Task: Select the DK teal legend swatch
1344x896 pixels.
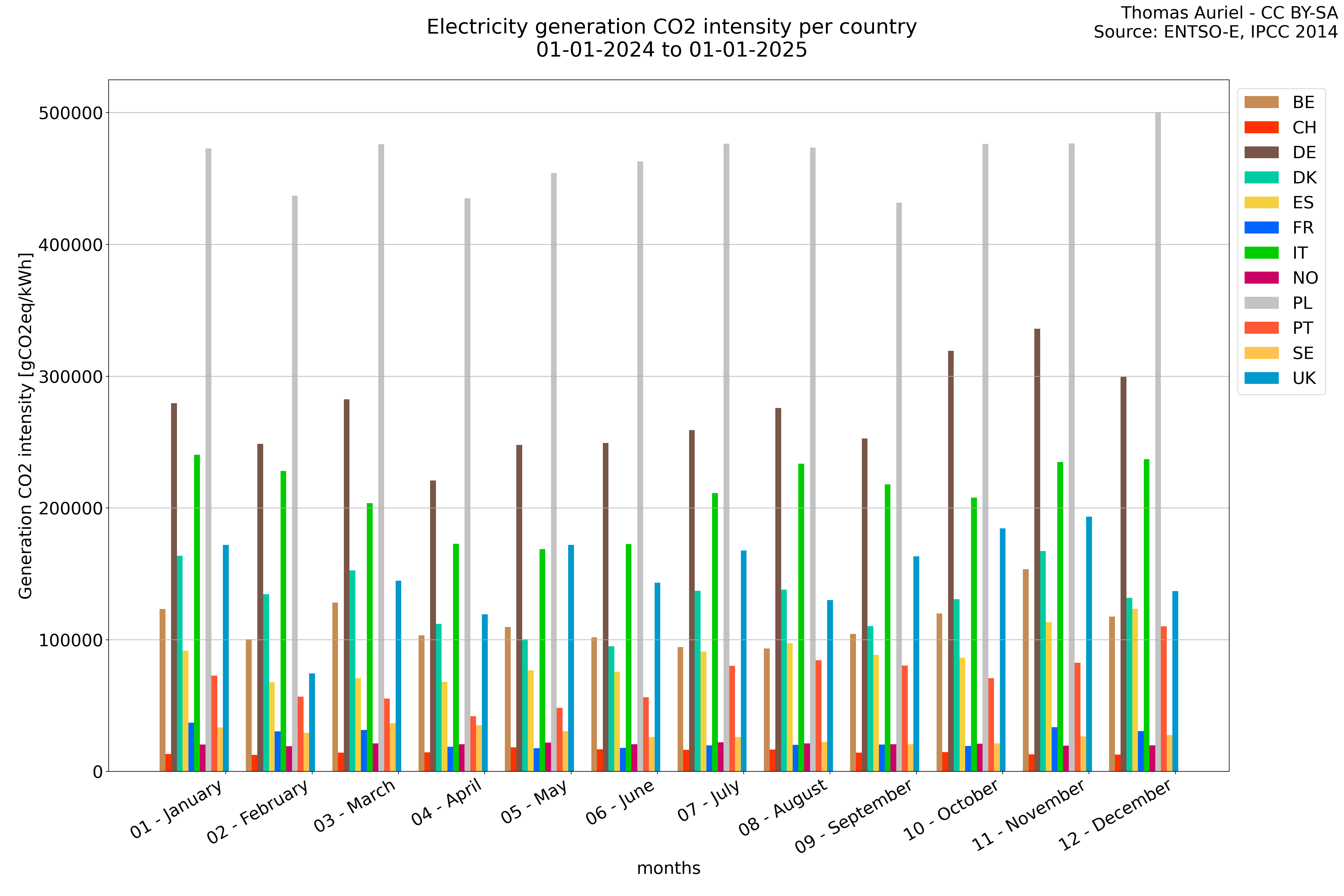Action: (1261, 178)
